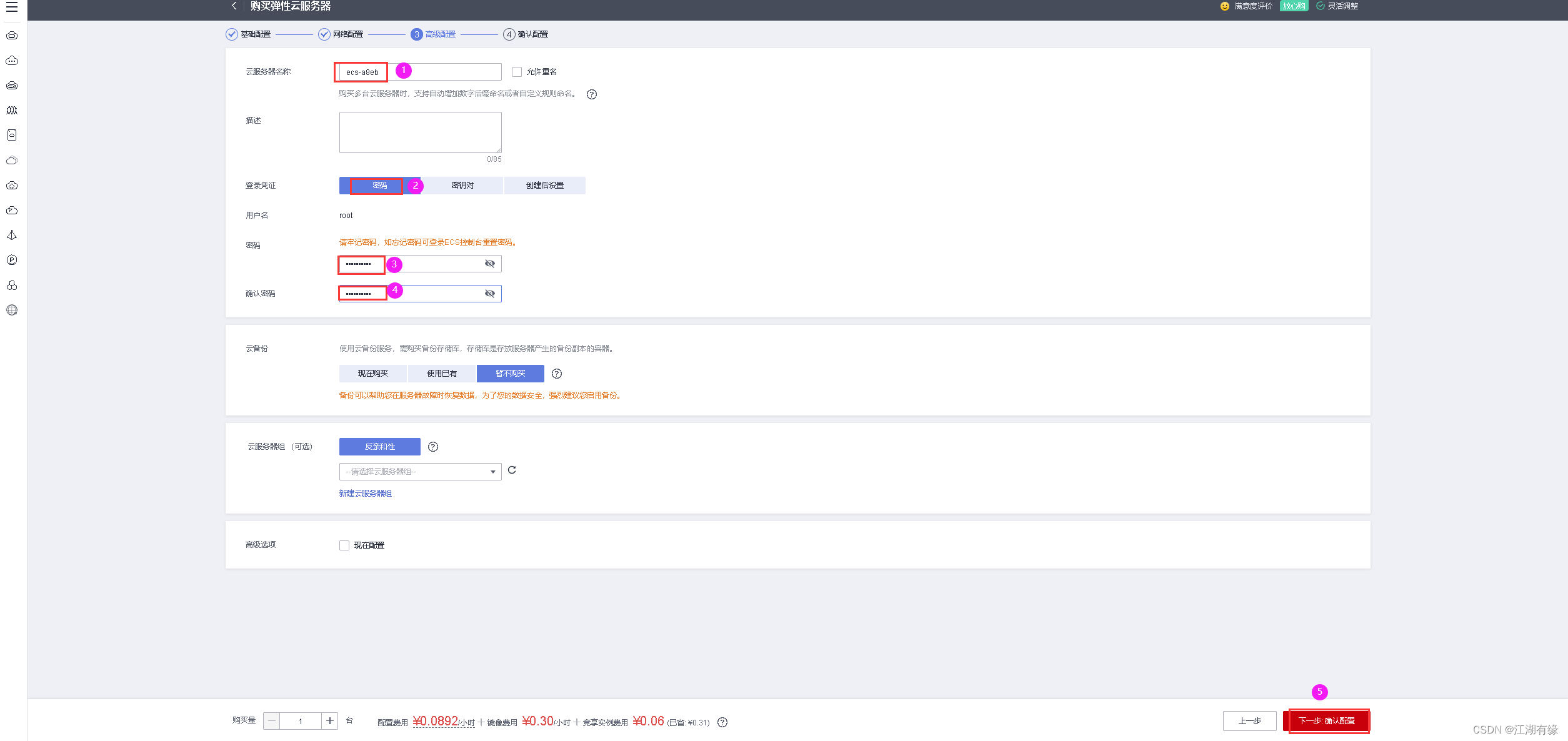The image size is (1568, 741).
Task: Enable the 允许重名 checkbox
Action: coord(517,72)
